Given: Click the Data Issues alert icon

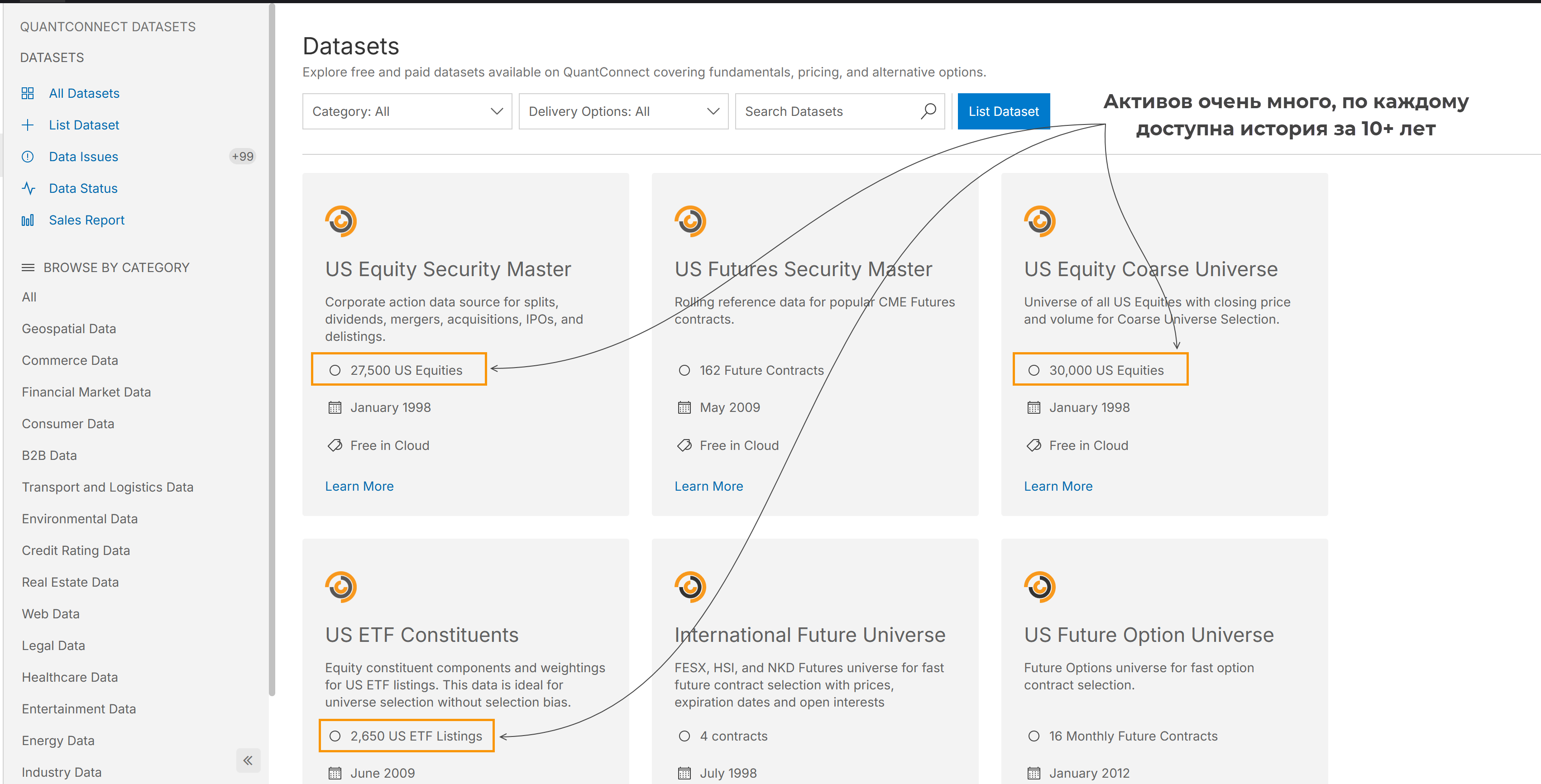Looking at the screenshot, I should 28,157.
